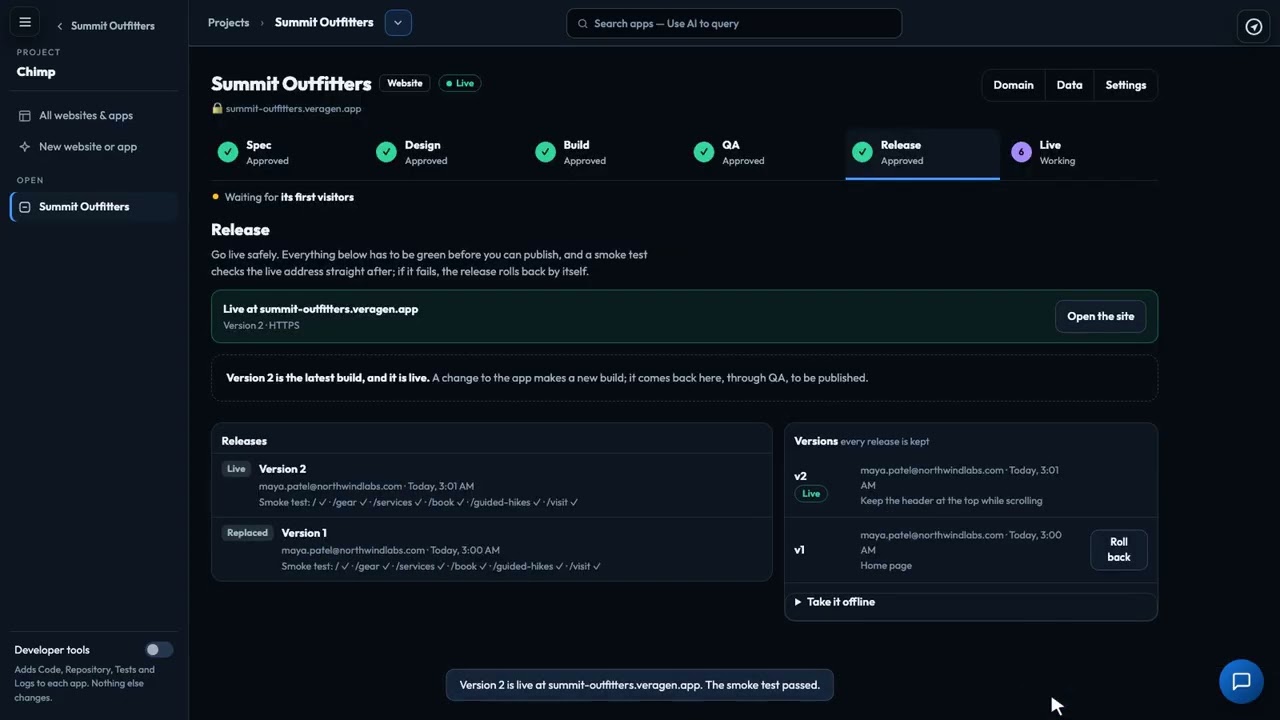Screen dimensions: 1280x720
Task: Expand the Take it offline section
Action: pos(970,602)
